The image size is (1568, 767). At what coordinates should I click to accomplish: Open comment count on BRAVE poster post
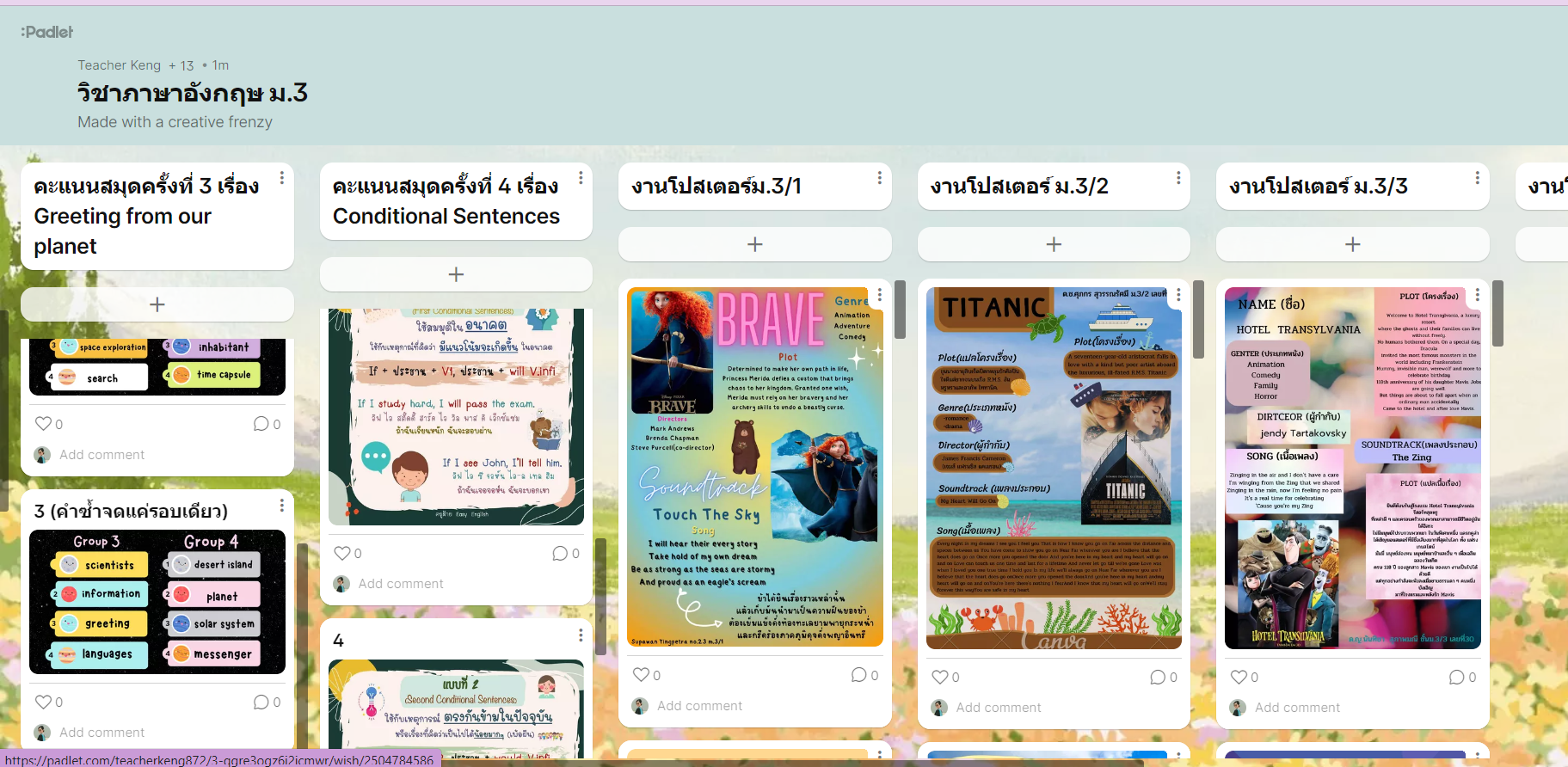(864, 675)
